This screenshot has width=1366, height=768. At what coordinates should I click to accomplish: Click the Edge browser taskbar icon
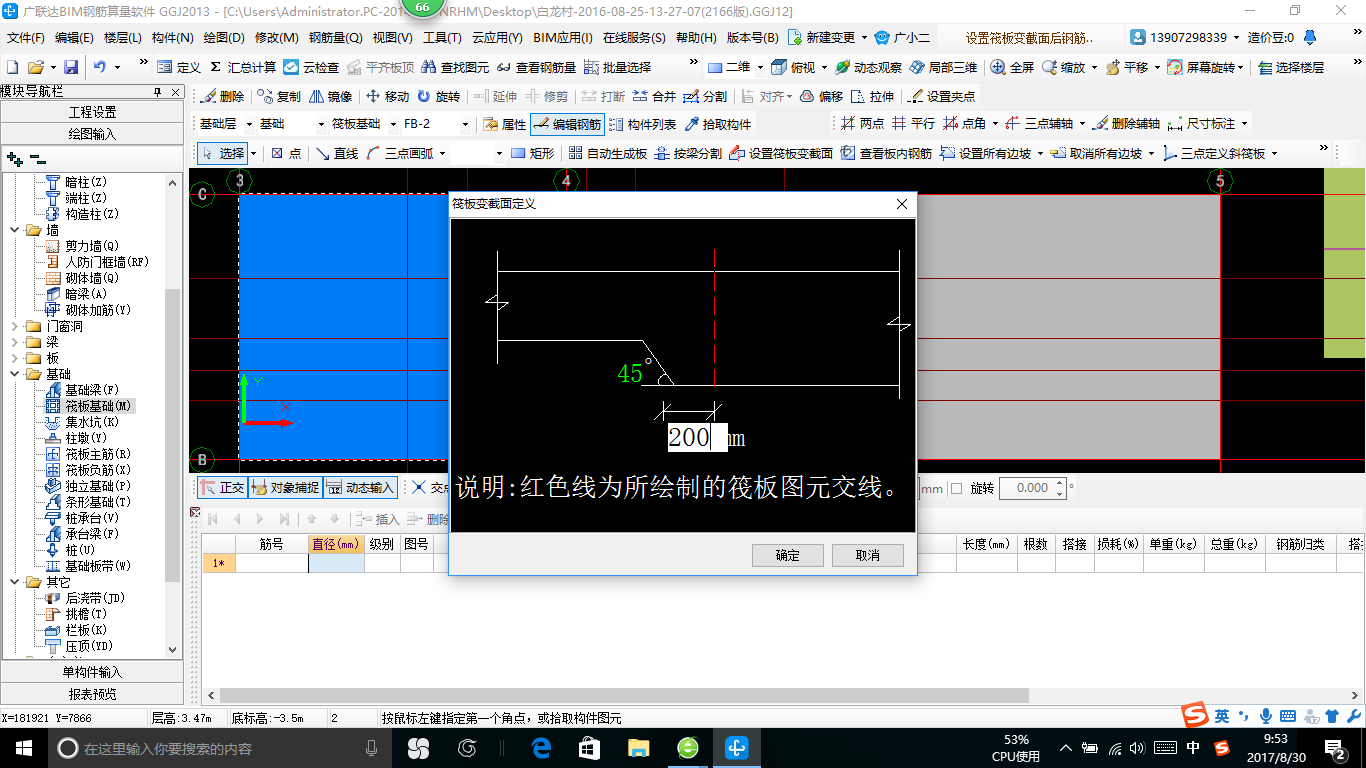541,748
